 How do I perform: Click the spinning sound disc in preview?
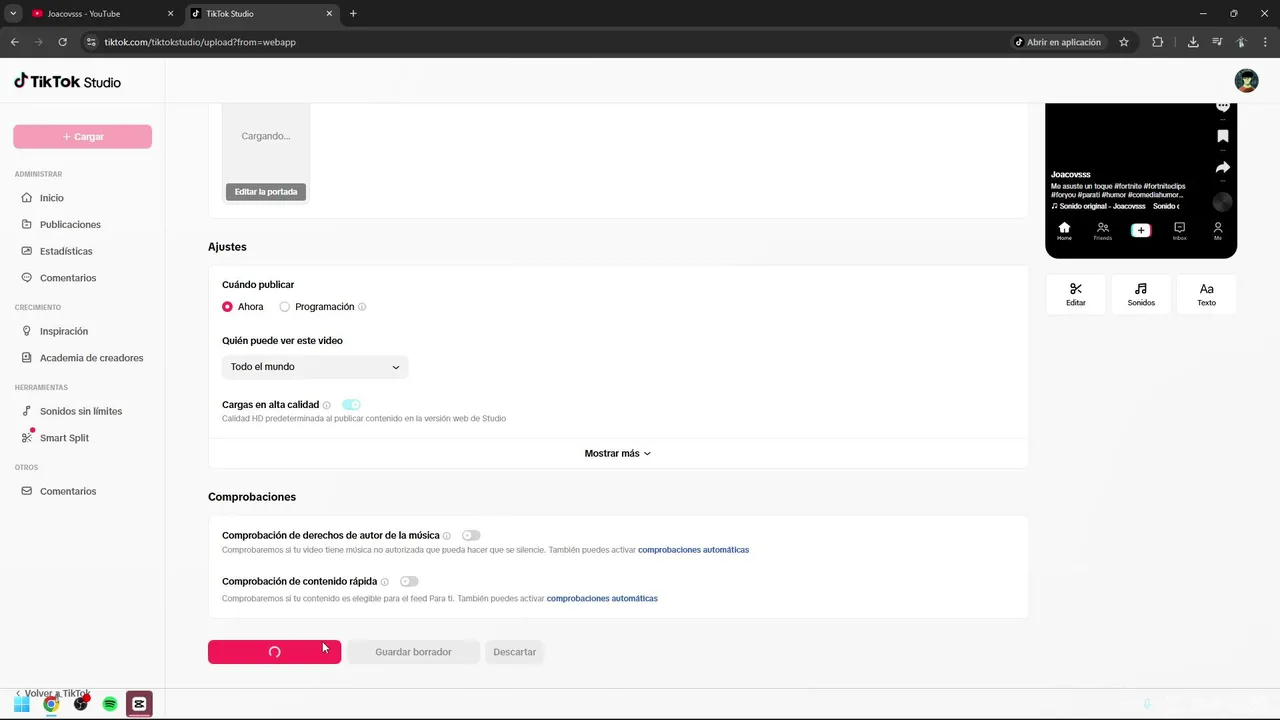coord(1222,202)
